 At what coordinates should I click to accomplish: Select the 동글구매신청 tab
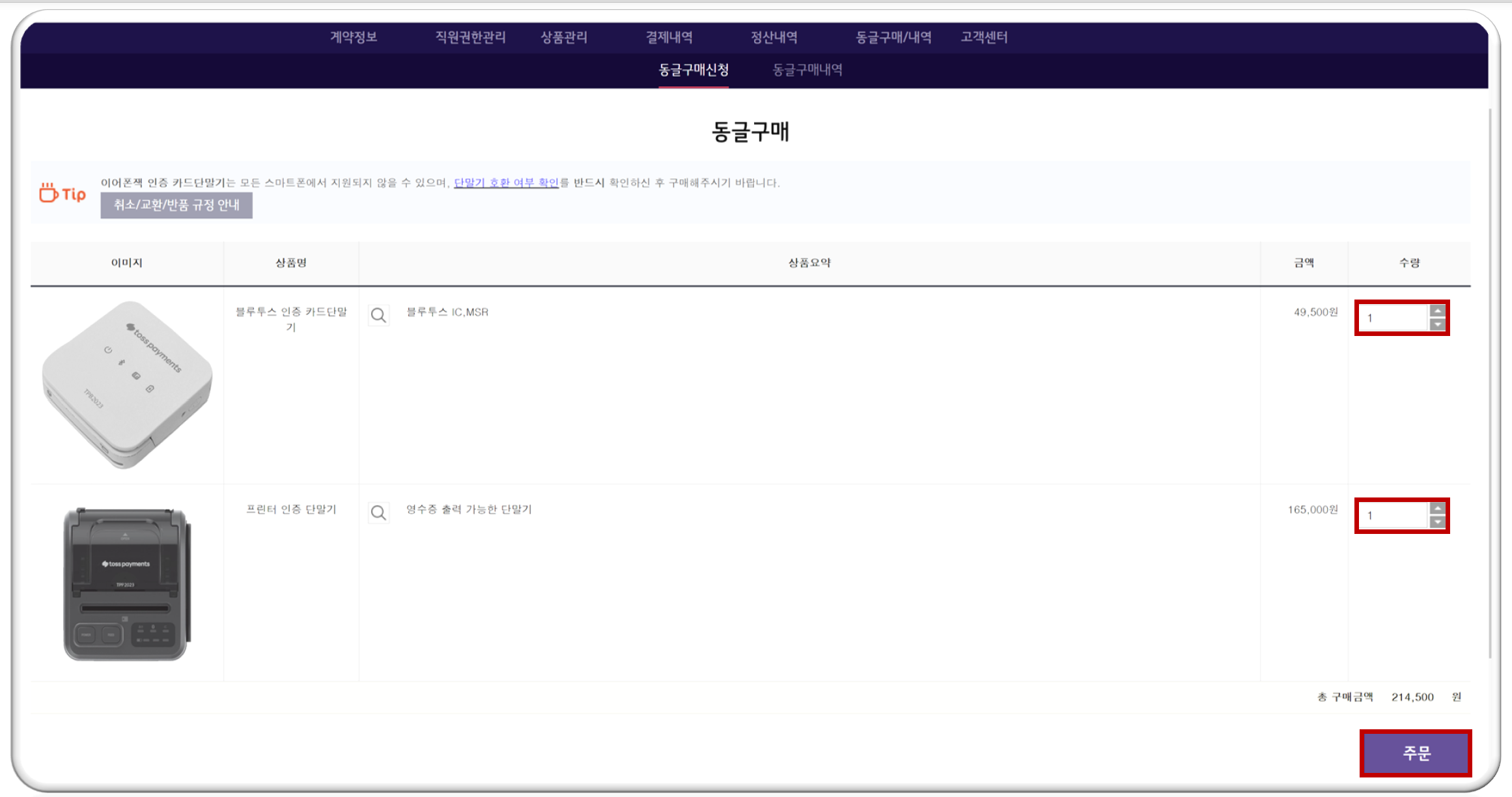pos(693,70)
